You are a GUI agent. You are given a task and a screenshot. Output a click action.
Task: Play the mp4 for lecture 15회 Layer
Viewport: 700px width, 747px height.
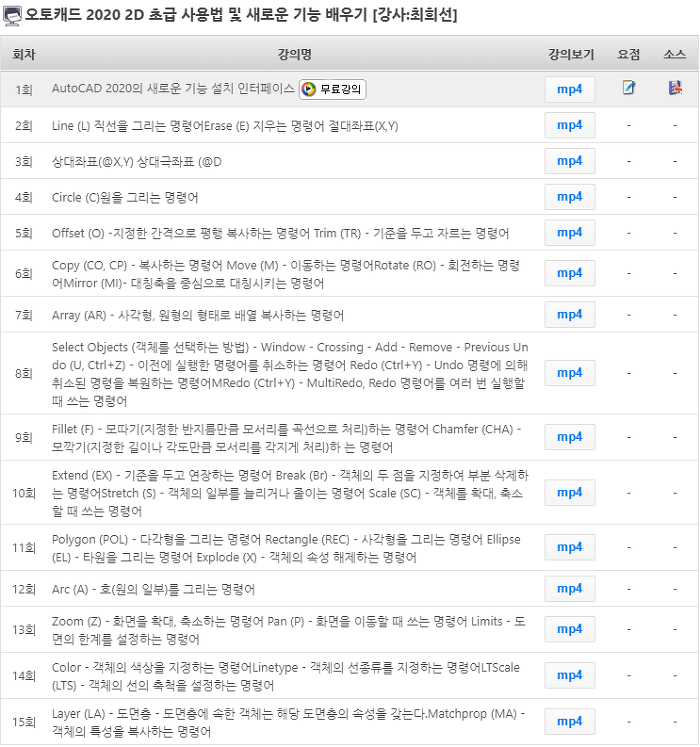click(569, 721)
